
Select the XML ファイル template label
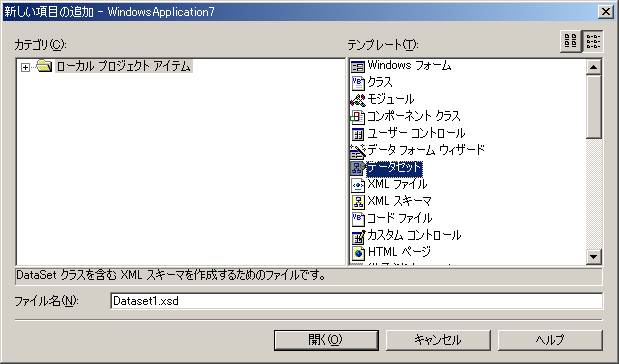[x=397, y=184]
